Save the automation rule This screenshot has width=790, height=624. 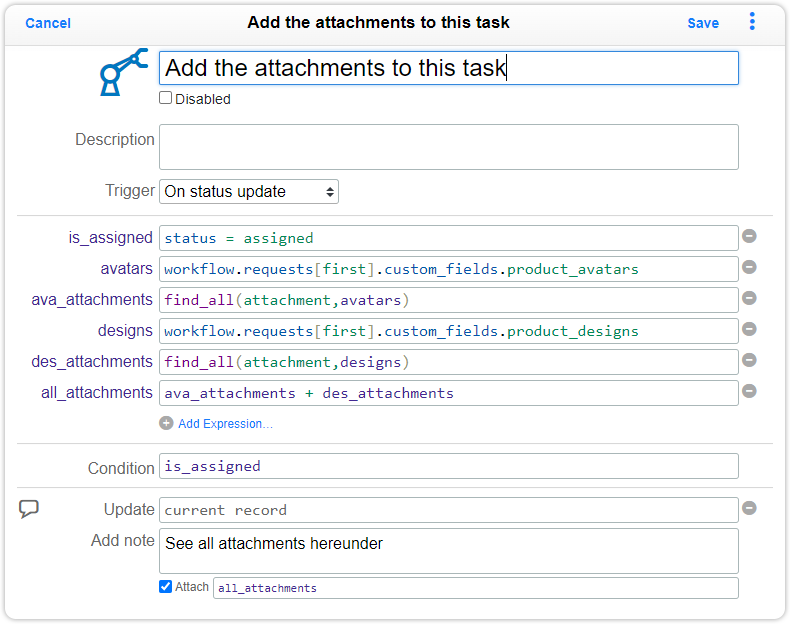[x=703, y=23]
